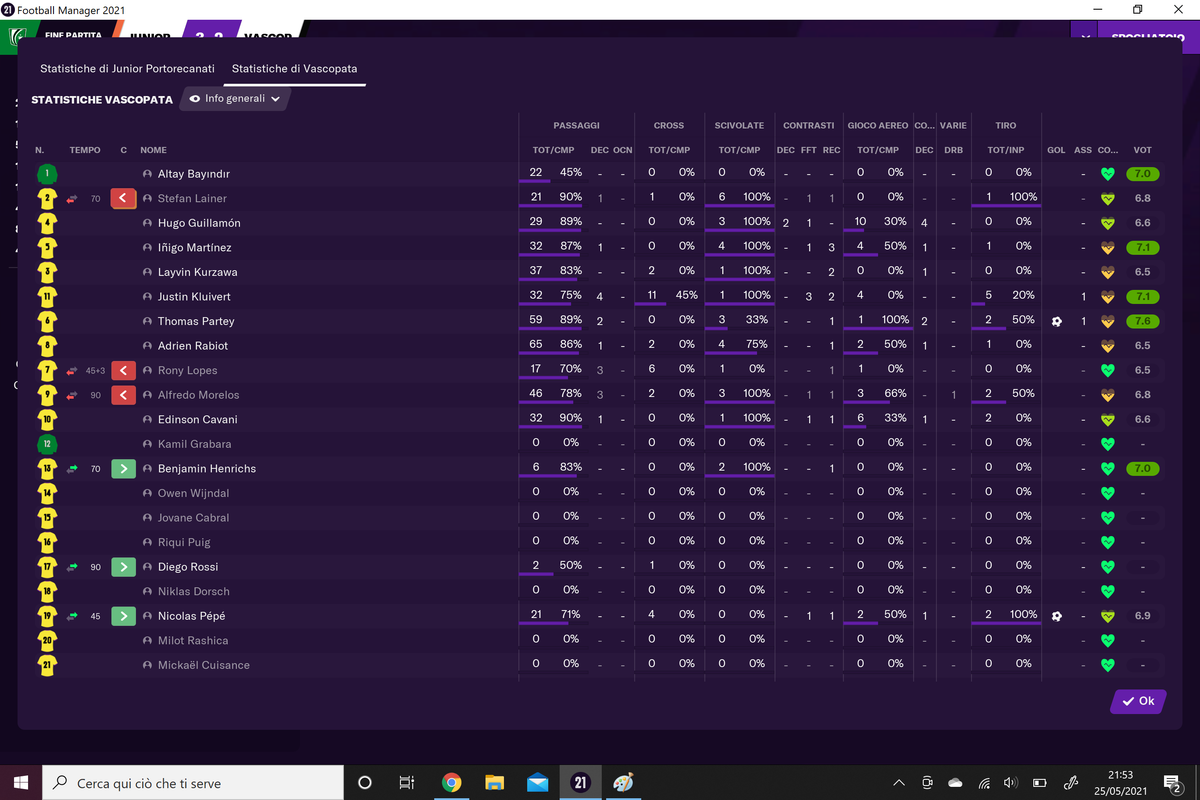Click Mickaël Cuisance's yellow number 21 shirt icon
The height and width of the screenshot is (800, 1200).
(47, 665)
